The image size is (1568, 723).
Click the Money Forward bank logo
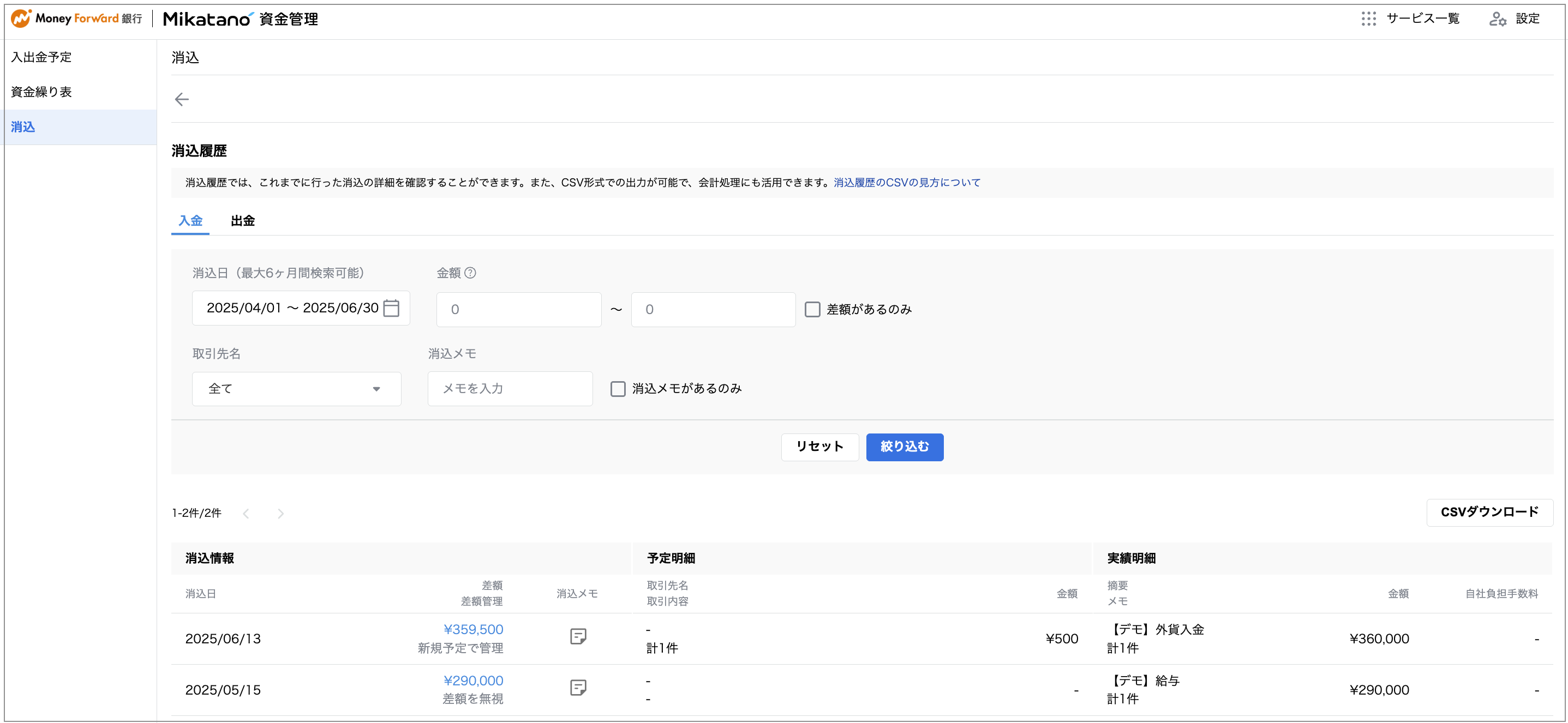77,18
